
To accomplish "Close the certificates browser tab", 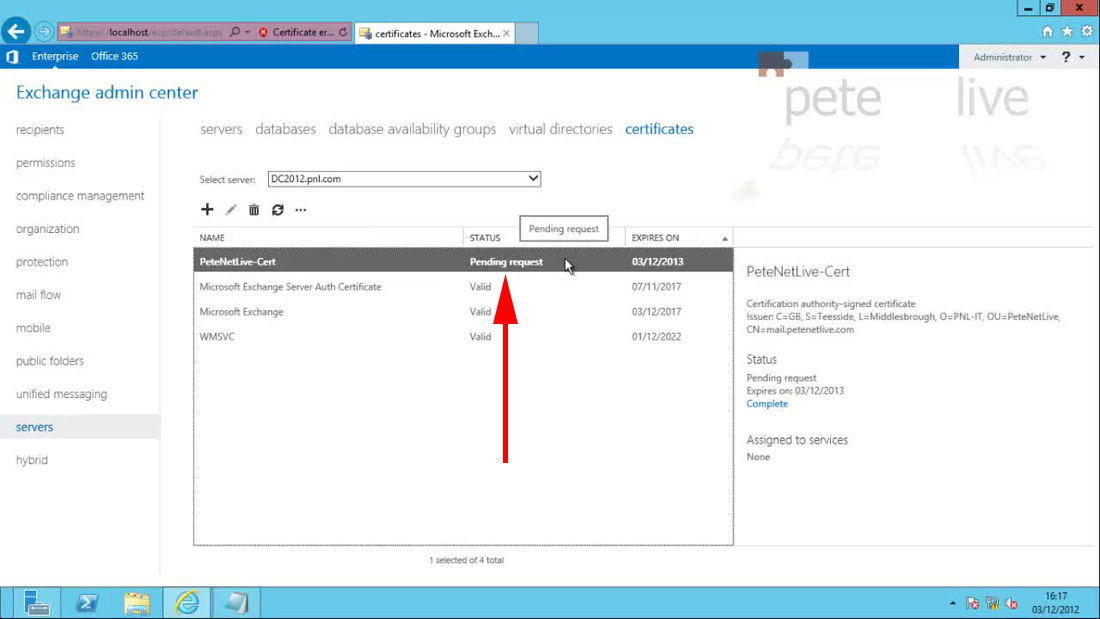I will tap(507, 33).
